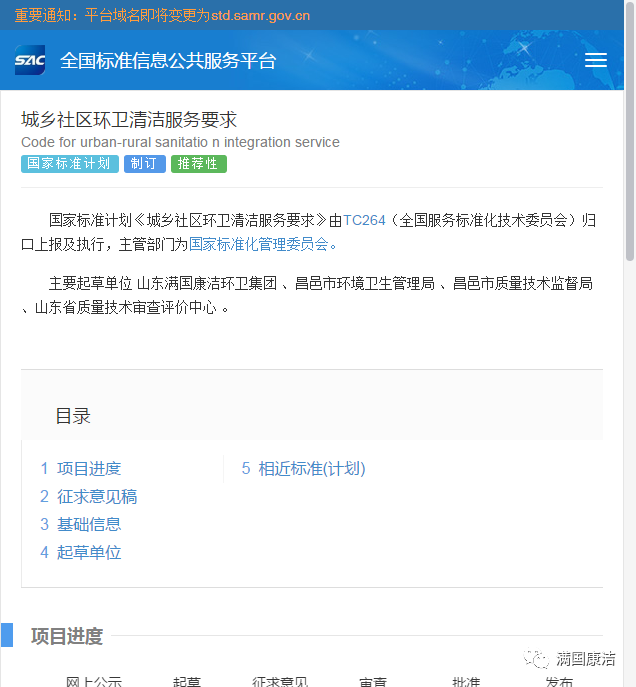Click the 批准 progress stage
This screenshot has width=636, height=687.
(466, 682)
